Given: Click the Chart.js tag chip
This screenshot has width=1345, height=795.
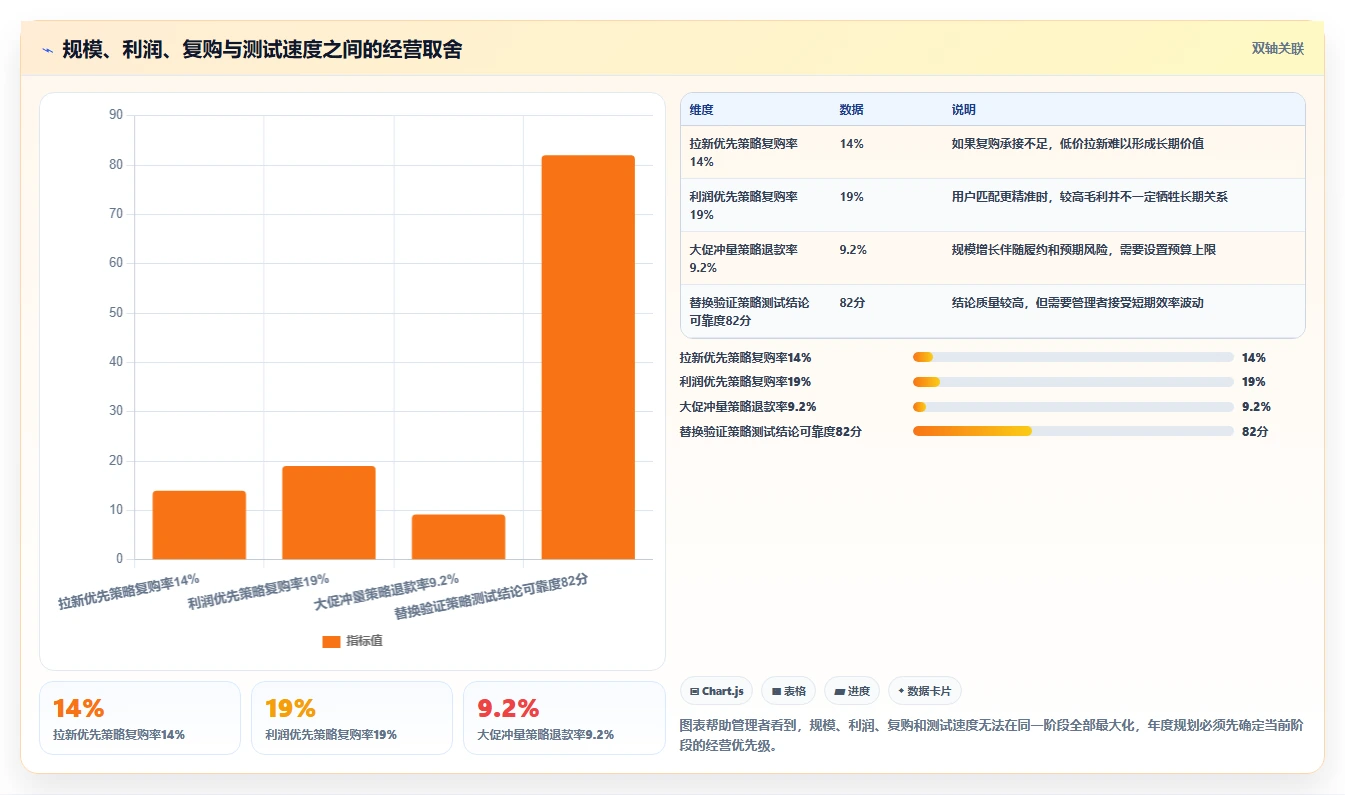Looking at the screenshot, I should (x=716, y=691).
